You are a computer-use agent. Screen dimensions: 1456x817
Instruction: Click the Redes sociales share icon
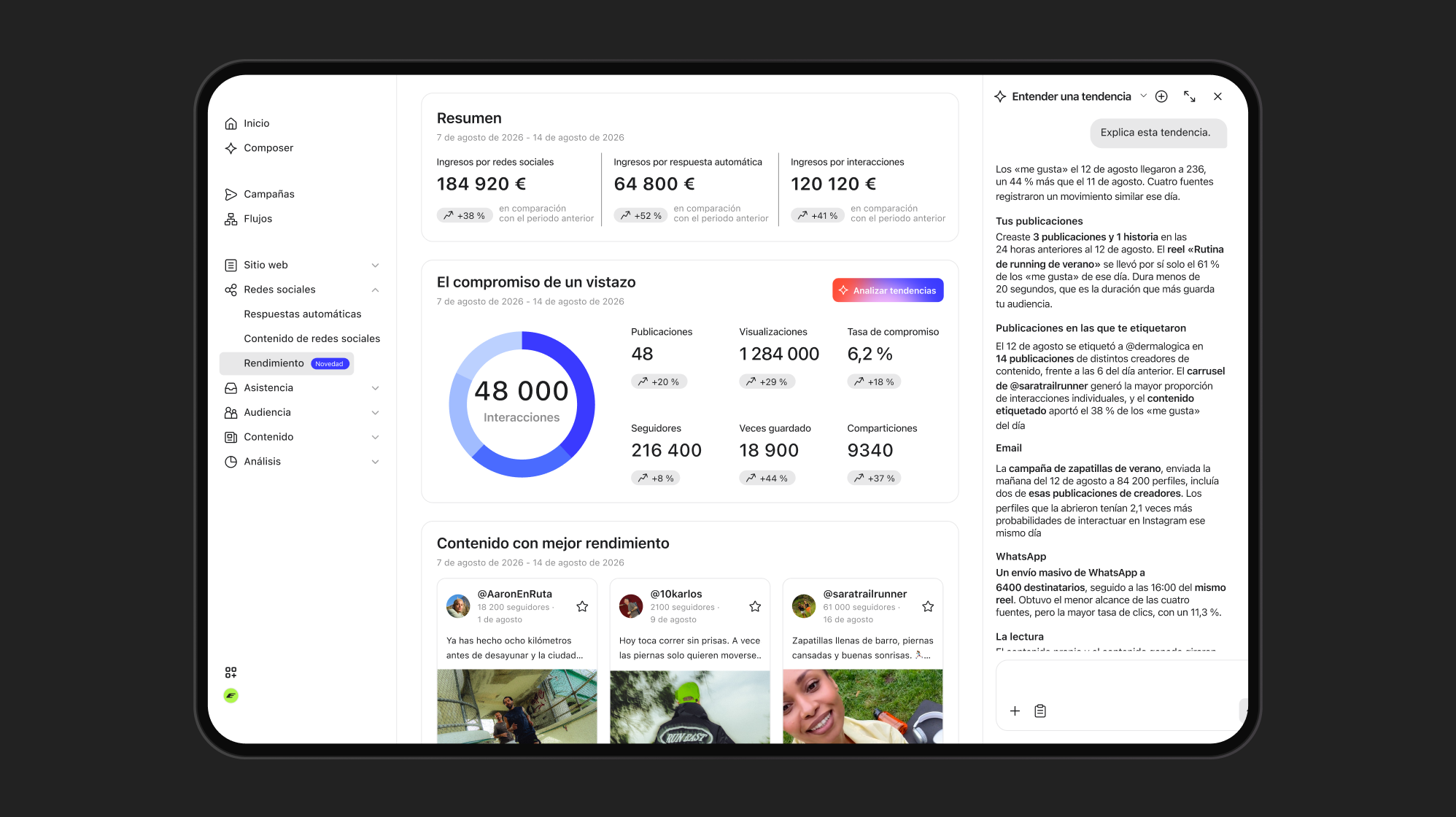(x=231, y=290)
